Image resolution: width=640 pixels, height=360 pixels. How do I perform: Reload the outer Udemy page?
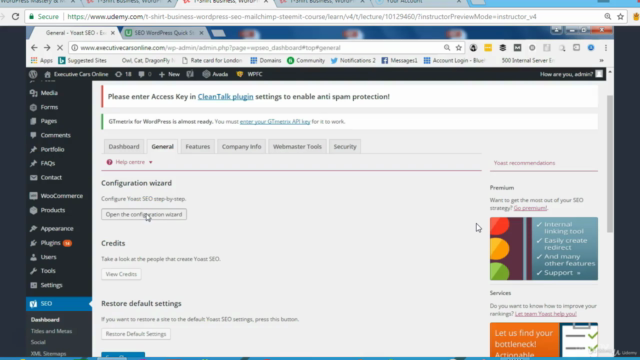16,17
